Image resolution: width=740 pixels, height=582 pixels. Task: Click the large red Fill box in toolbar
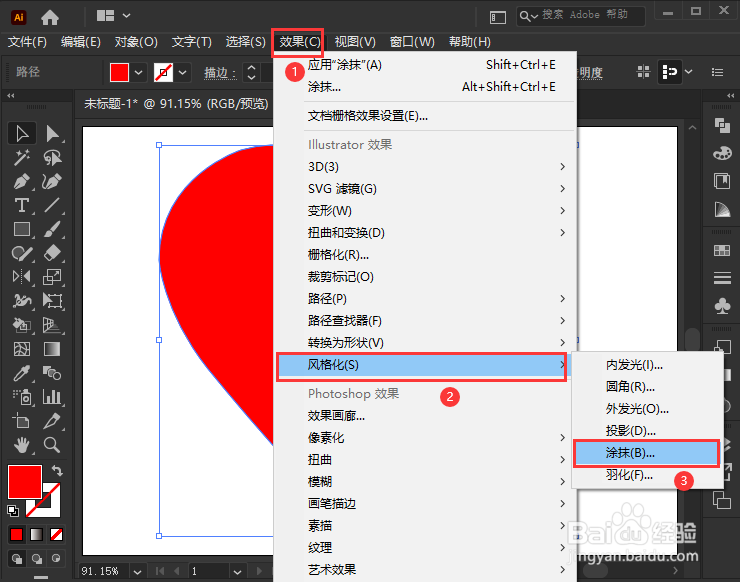(x=25, y=481)
